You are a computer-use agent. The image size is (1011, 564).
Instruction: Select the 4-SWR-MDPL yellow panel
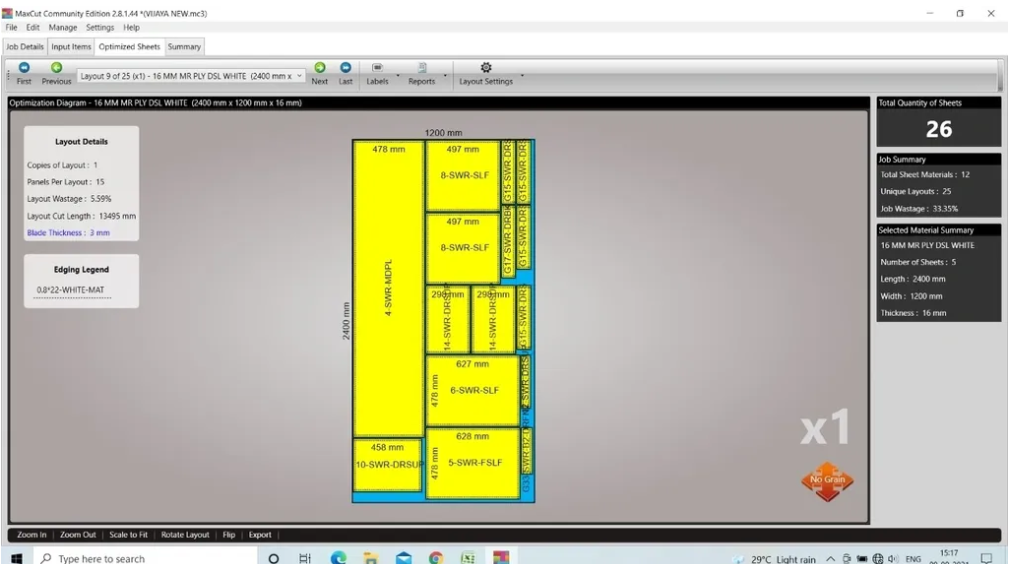click(x=388, y=288)
